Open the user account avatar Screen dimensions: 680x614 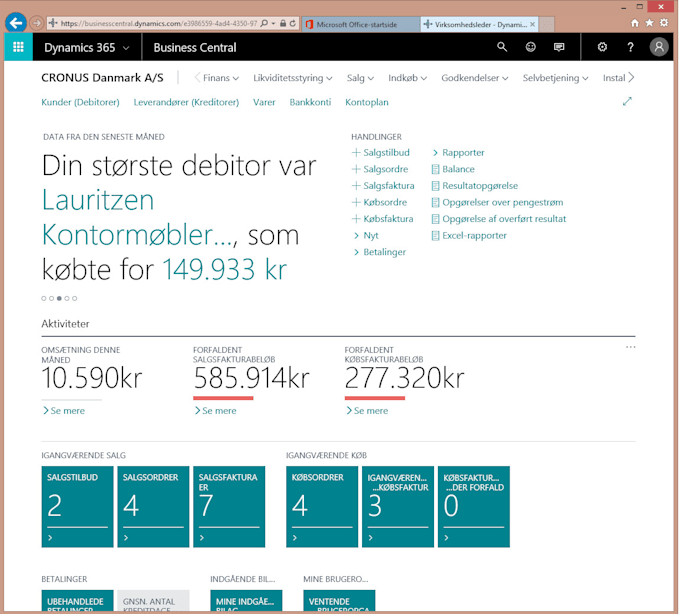coord(658,47)
